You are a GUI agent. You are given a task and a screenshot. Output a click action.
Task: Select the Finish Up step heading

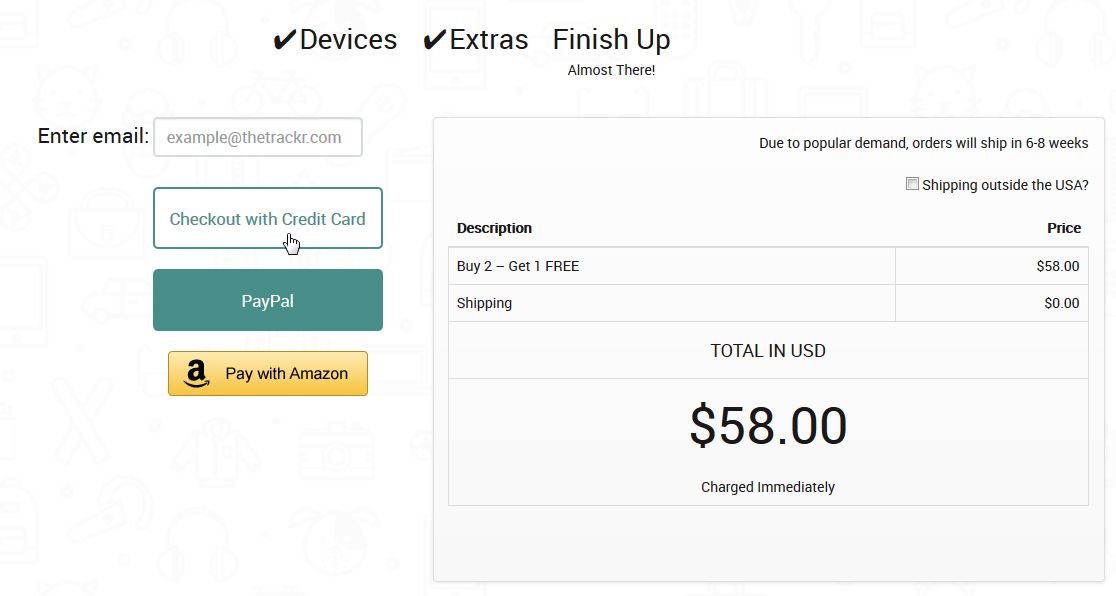point(611,41)
